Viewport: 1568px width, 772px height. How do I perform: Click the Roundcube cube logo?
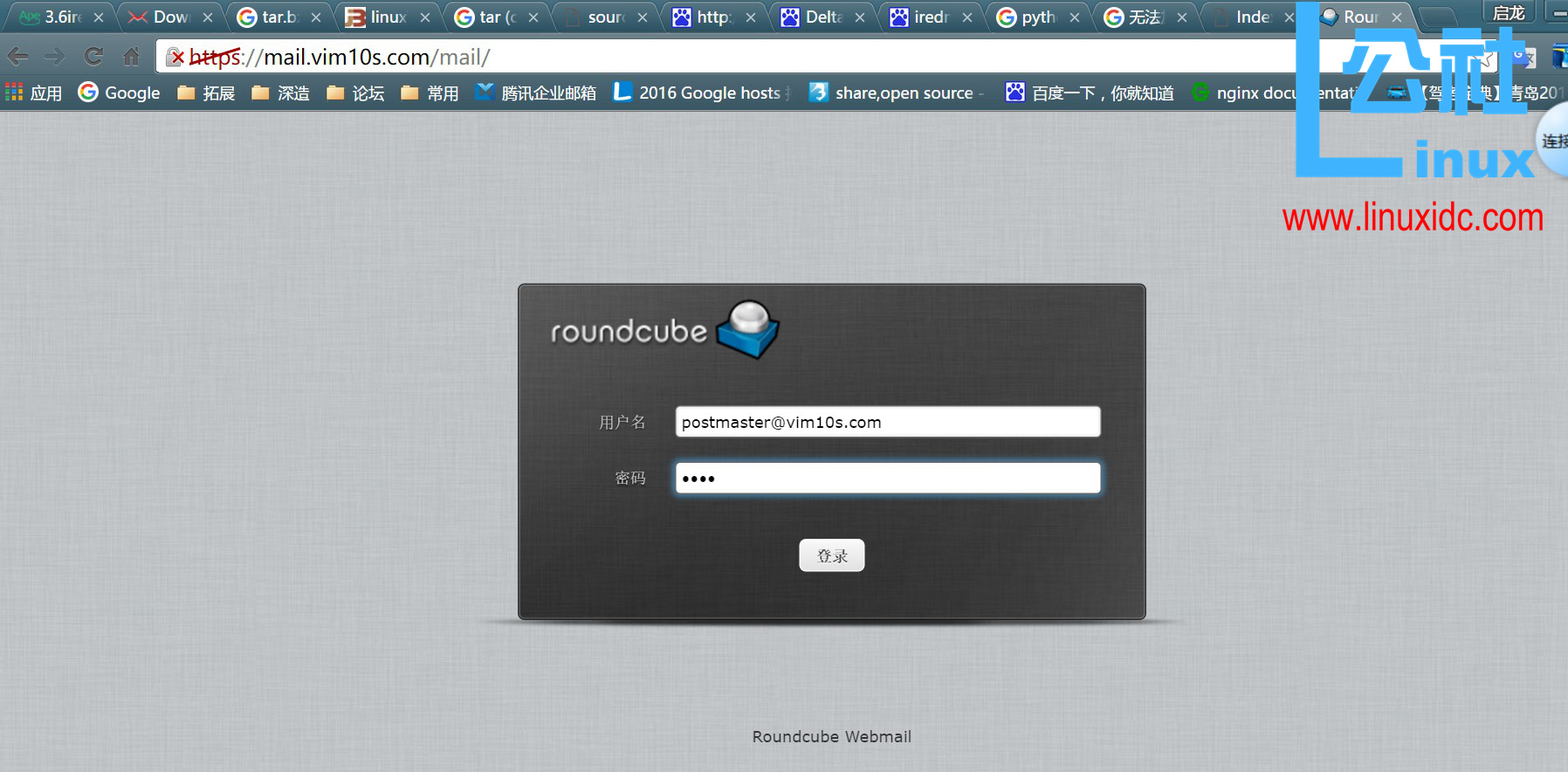point(747,330)
